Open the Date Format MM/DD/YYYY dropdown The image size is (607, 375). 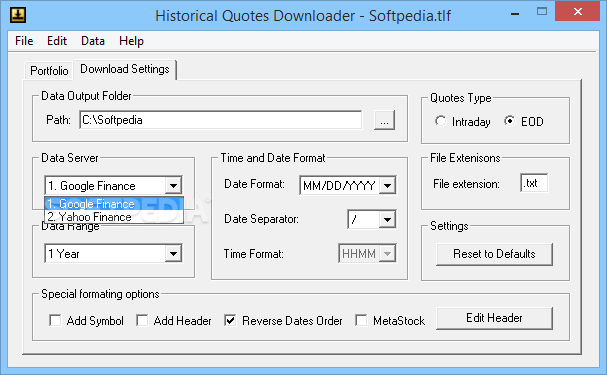[x=387, y=186]
